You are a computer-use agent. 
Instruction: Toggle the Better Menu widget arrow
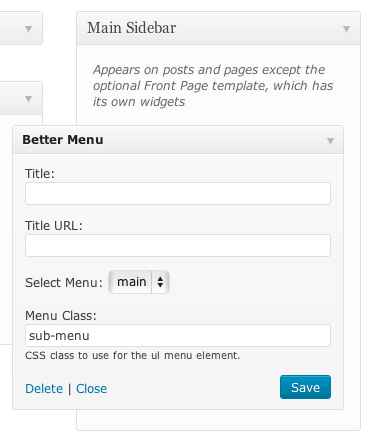point(330,141)
